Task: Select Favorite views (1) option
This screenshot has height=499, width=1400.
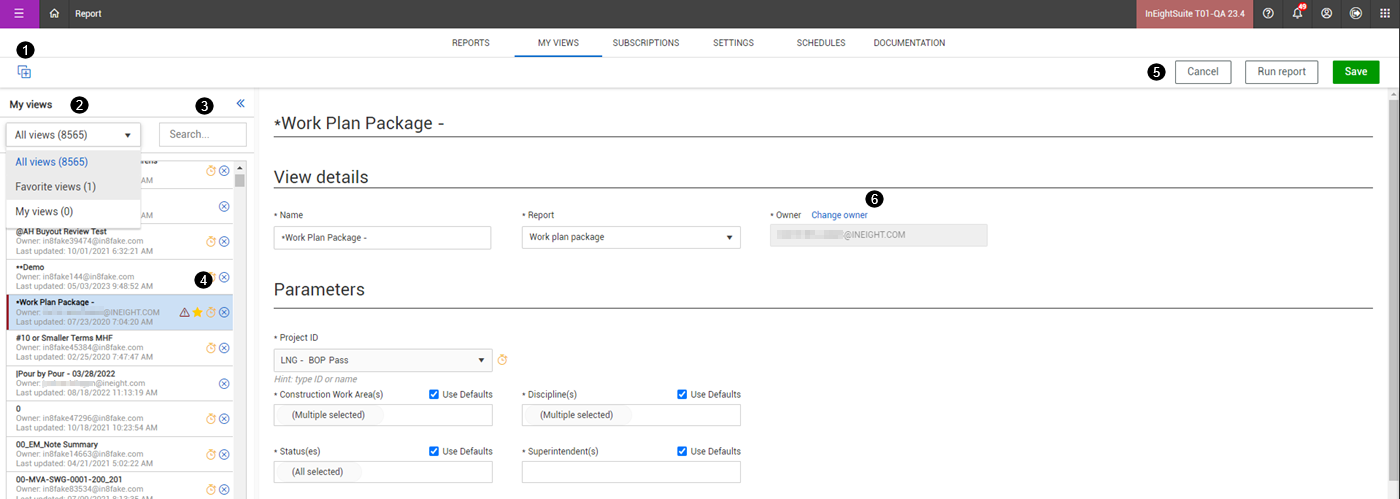Action: 56,187
